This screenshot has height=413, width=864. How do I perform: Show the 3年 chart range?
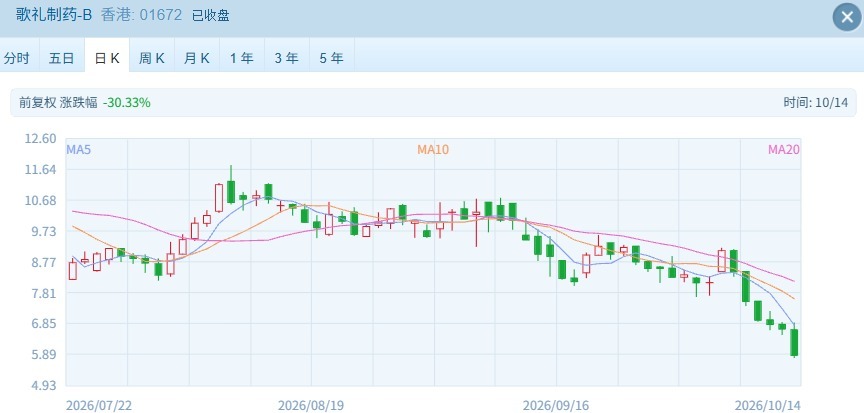point(287,58)
